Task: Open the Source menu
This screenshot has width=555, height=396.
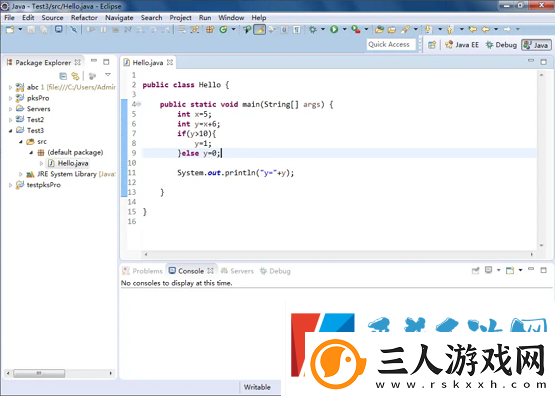Action: coord(52,18)
